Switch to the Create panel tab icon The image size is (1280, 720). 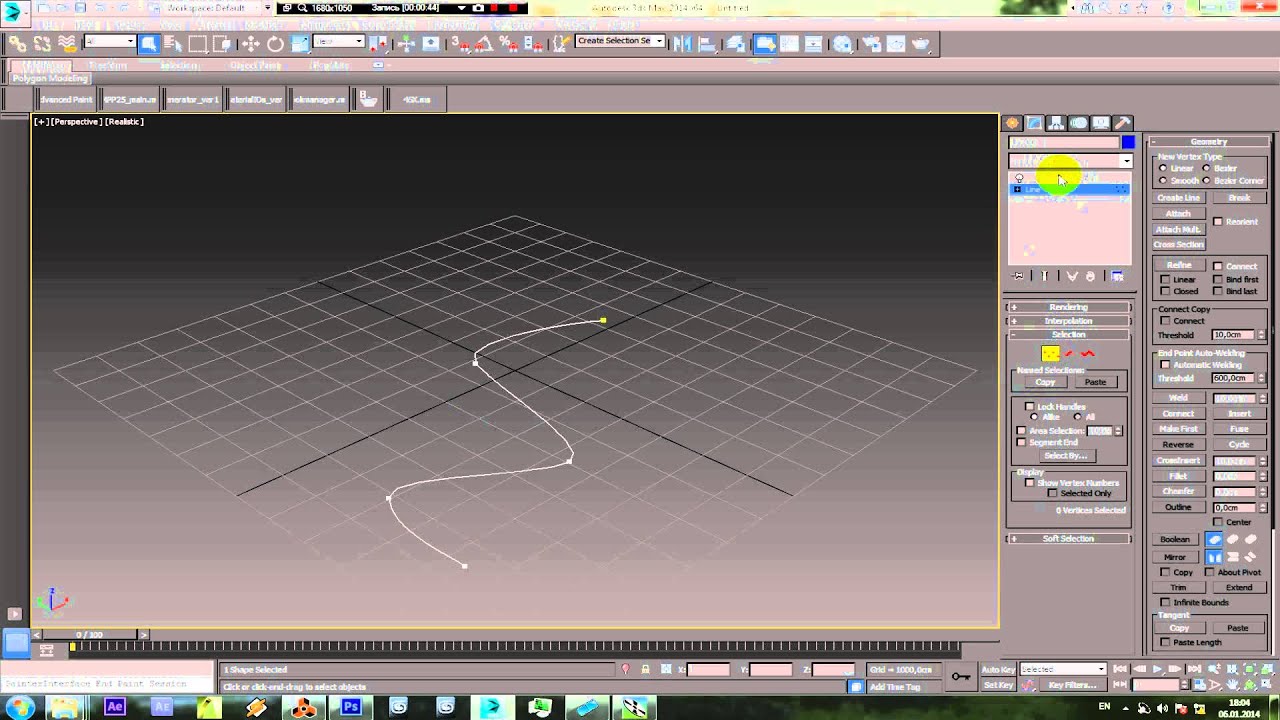(x=1012, y=123)
